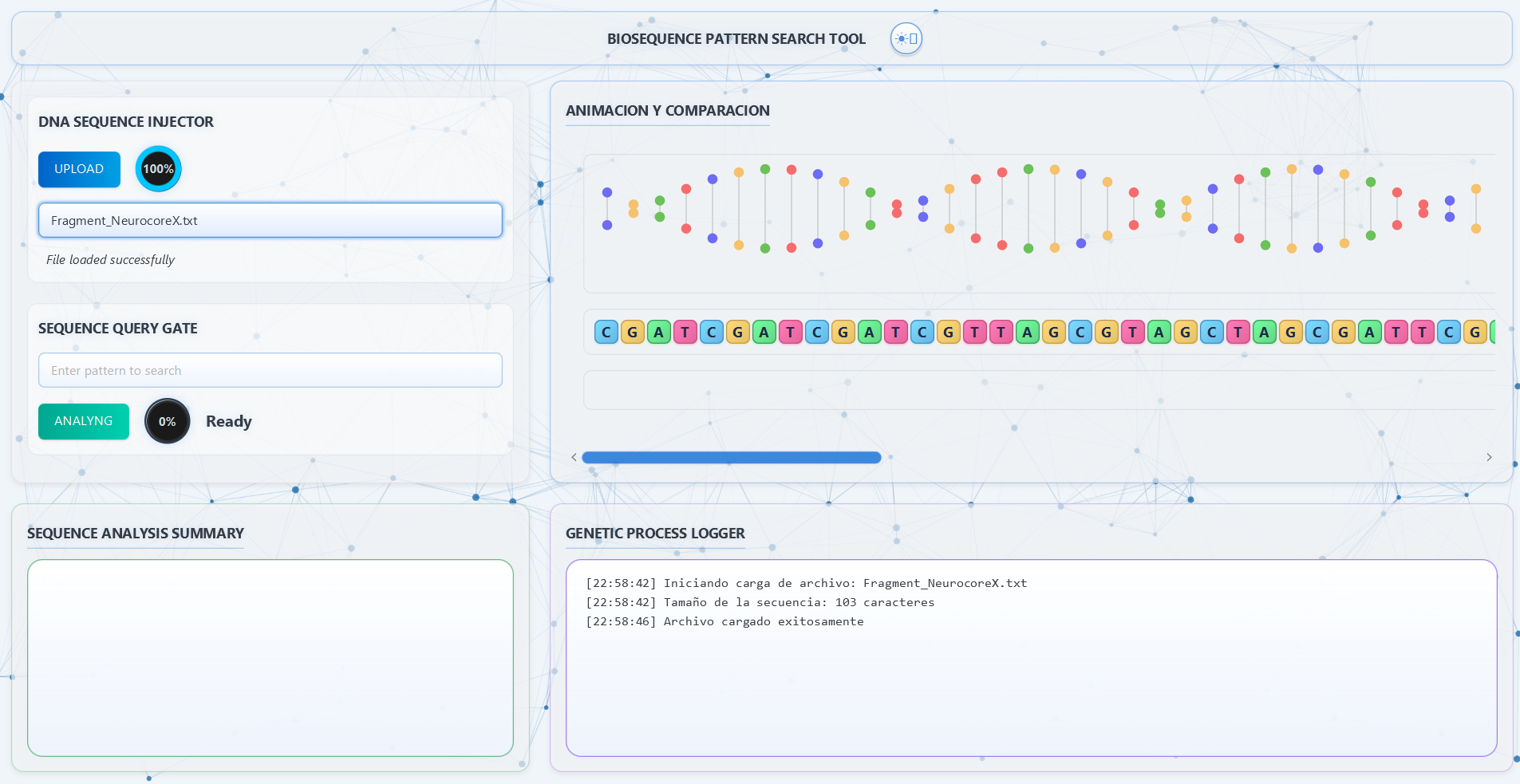The image size is (1520, 784).
Task: Click the 'Enter pattern to search' field
Action: [270, 370]
